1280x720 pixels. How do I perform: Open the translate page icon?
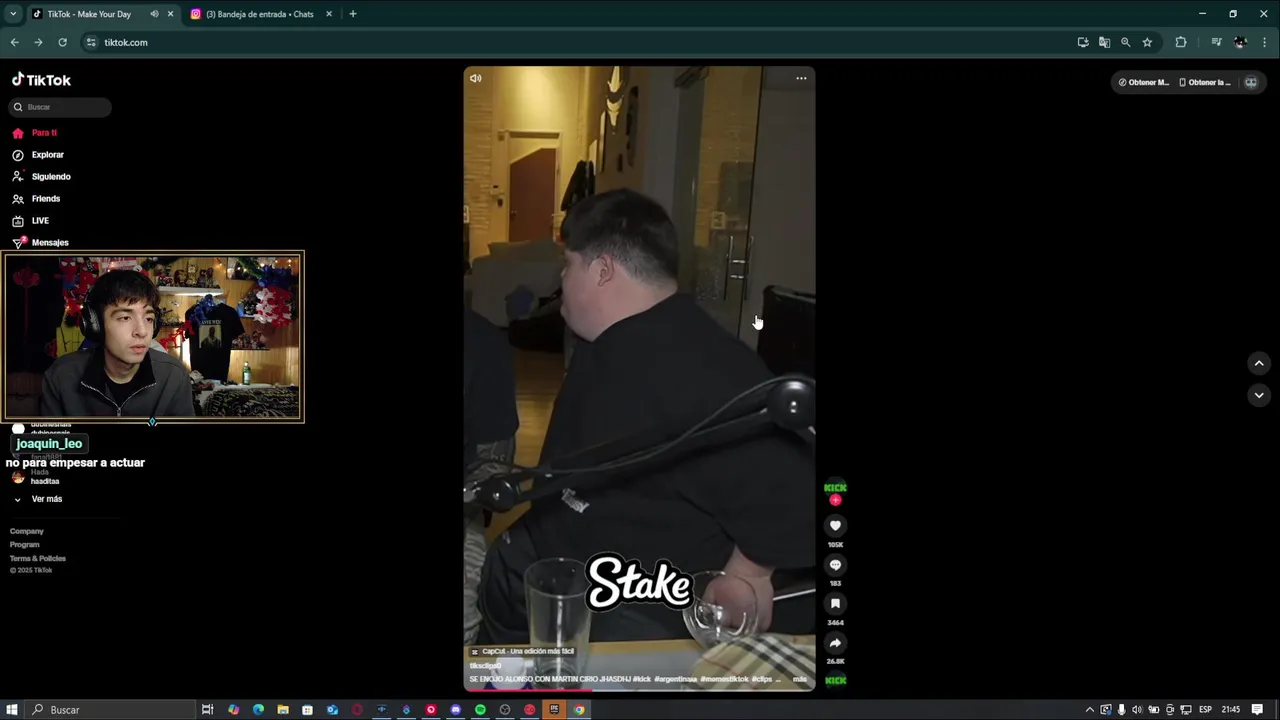1104,42
